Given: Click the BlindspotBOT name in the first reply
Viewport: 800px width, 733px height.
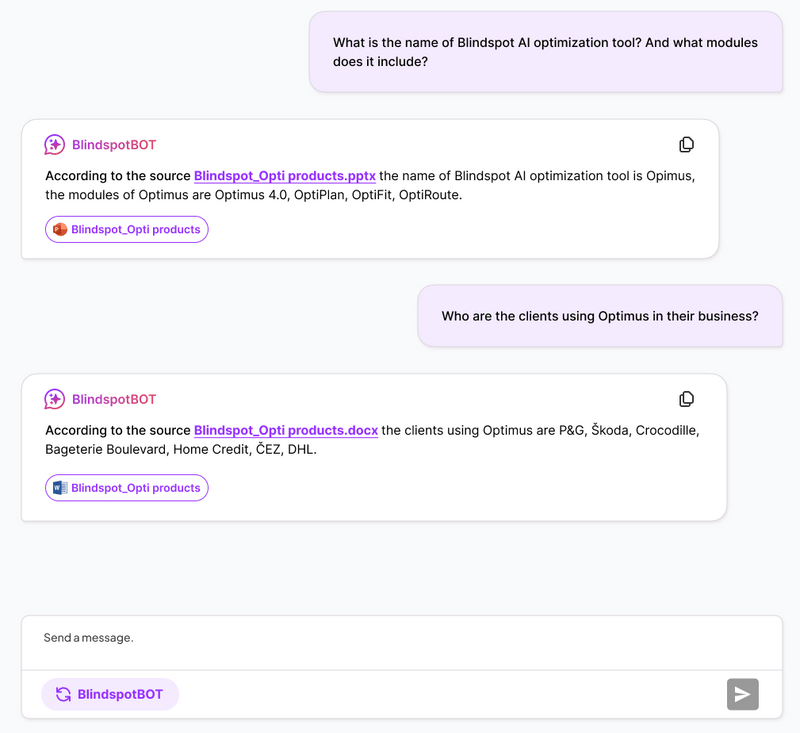Looking at the screenshot, I should coord(114,145).
